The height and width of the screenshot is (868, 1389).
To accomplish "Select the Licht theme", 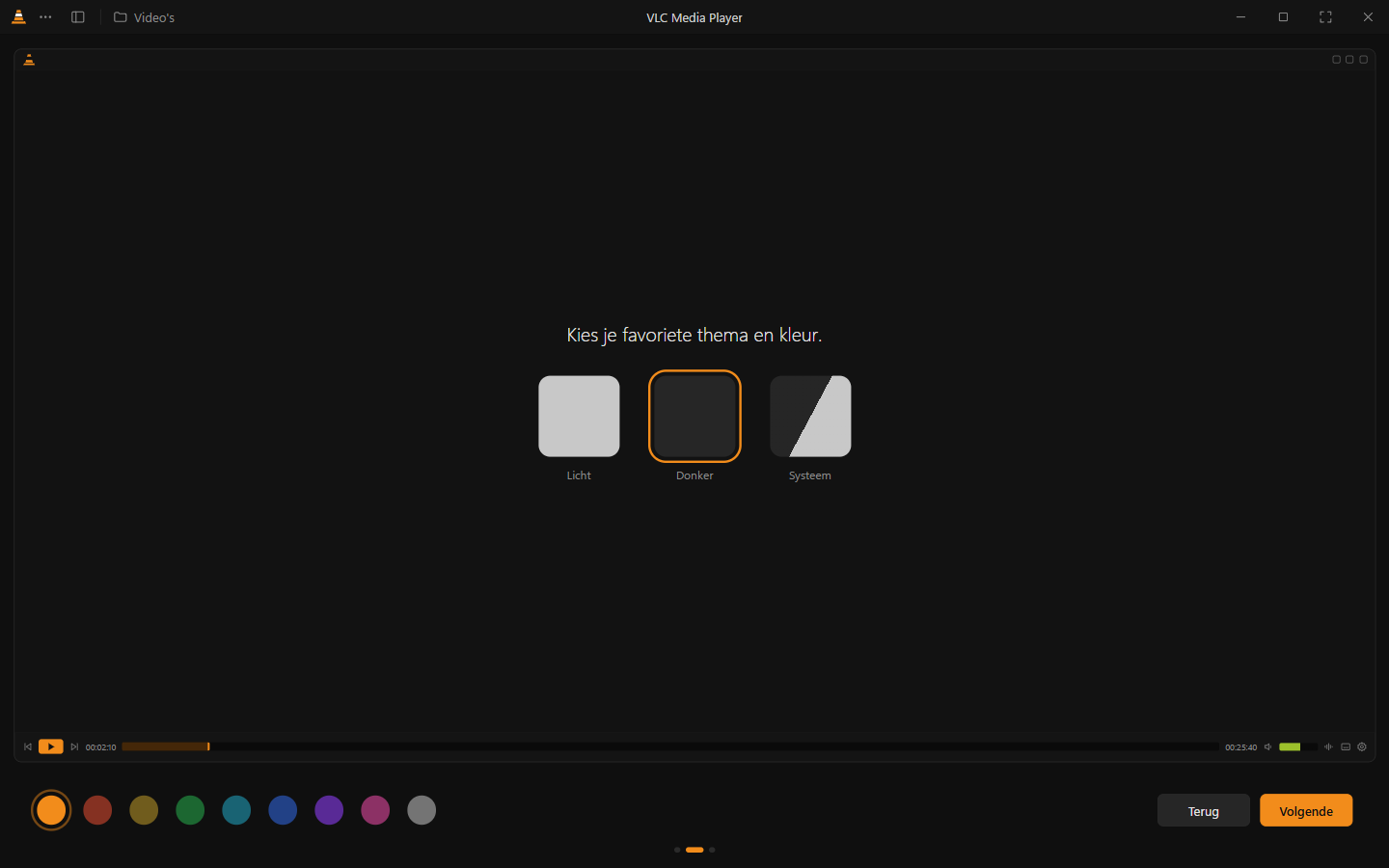I will coord(579,416).
